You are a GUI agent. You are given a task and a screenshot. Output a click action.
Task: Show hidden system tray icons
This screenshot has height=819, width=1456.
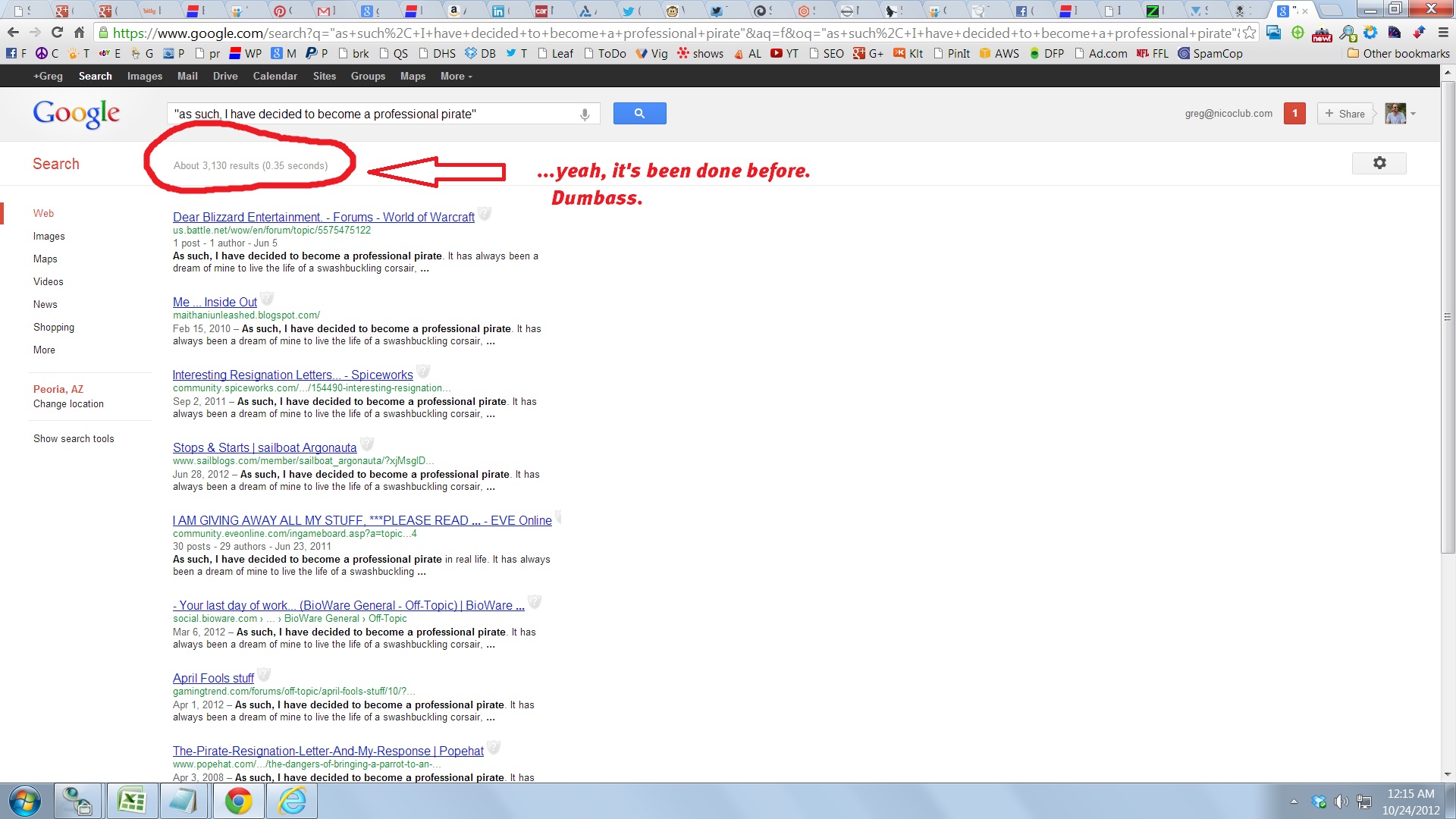coord(1294,802)
